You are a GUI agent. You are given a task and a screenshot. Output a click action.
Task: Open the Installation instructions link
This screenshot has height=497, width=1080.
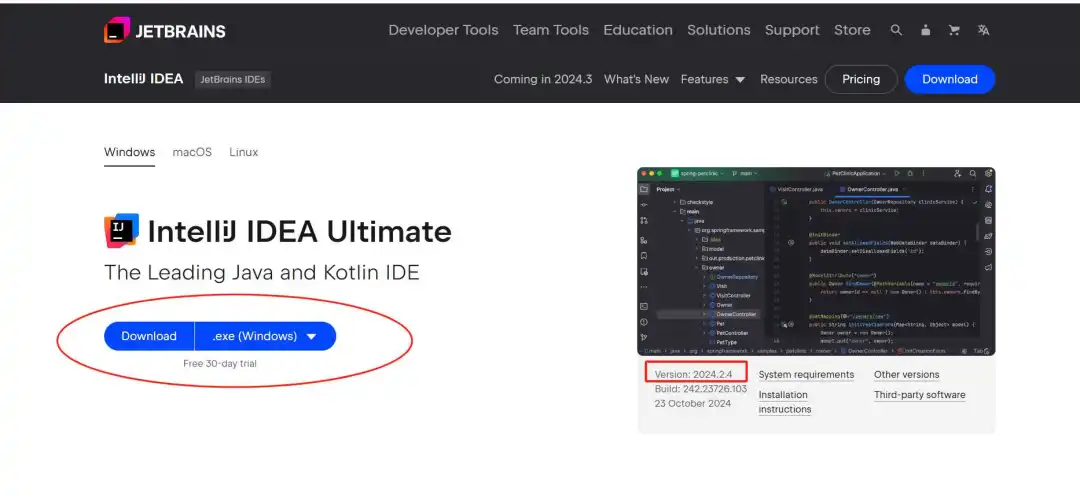click(785, 402)
